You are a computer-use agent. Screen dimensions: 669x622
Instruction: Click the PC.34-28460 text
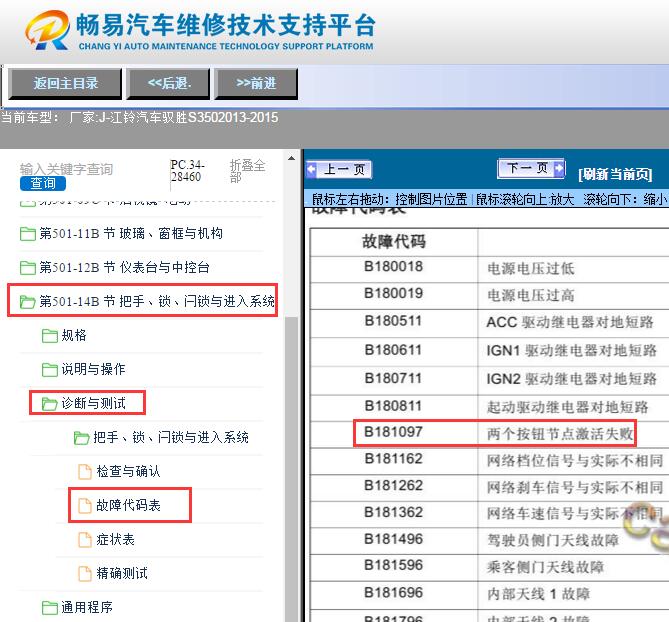(x=187, y=171)
